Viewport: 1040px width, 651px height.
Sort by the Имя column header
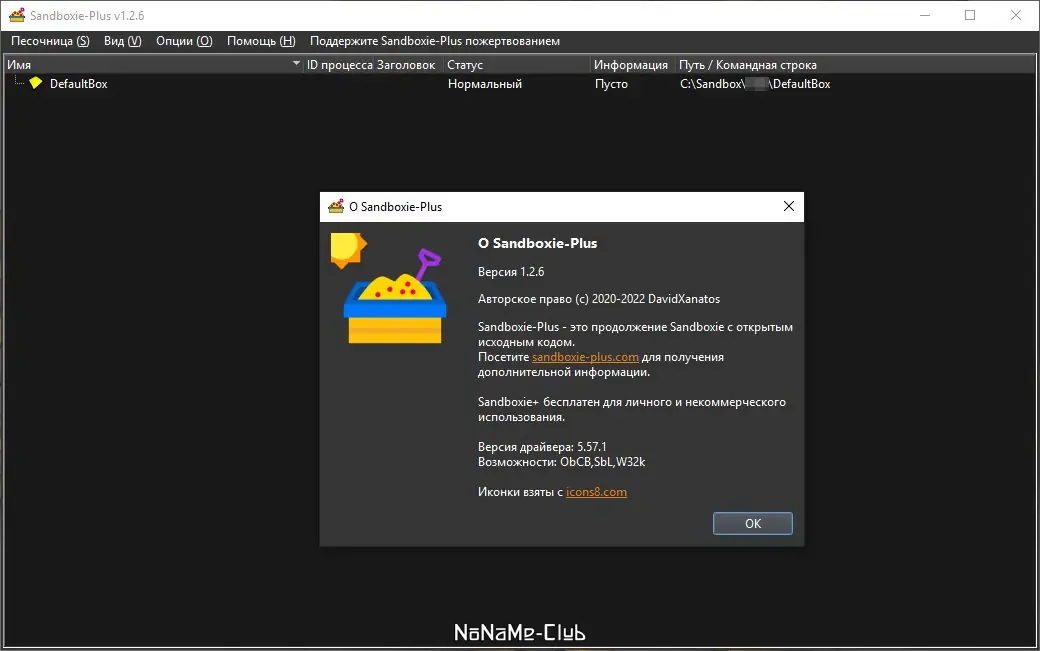(153, 65)
